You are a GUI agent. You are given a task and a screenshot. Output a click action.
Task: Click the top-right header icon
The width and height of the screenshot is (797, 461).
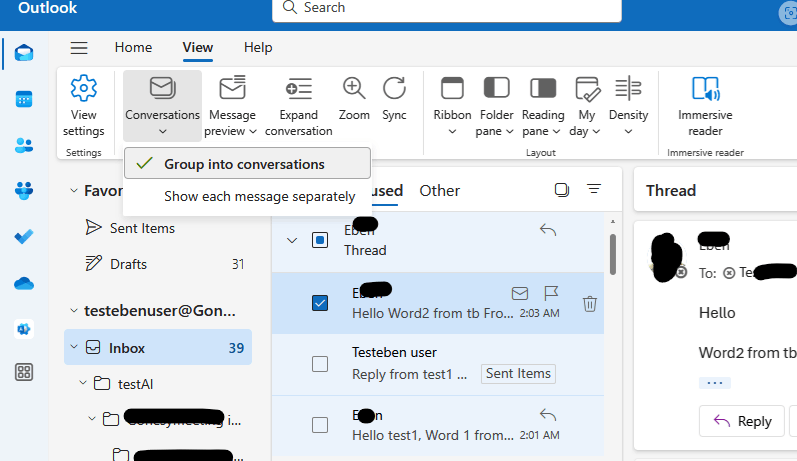coord(788,13)
